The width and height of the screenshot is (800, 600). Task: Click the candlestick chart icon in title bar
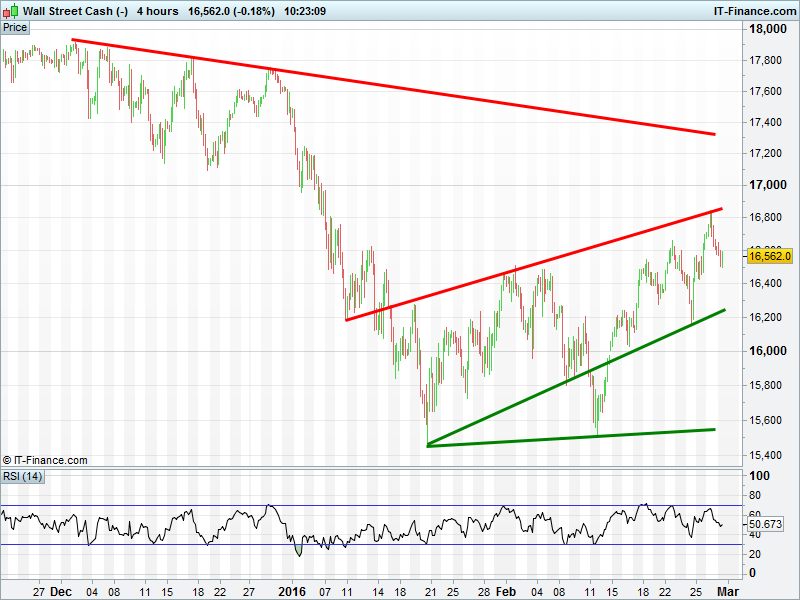(x=11, y=11)
